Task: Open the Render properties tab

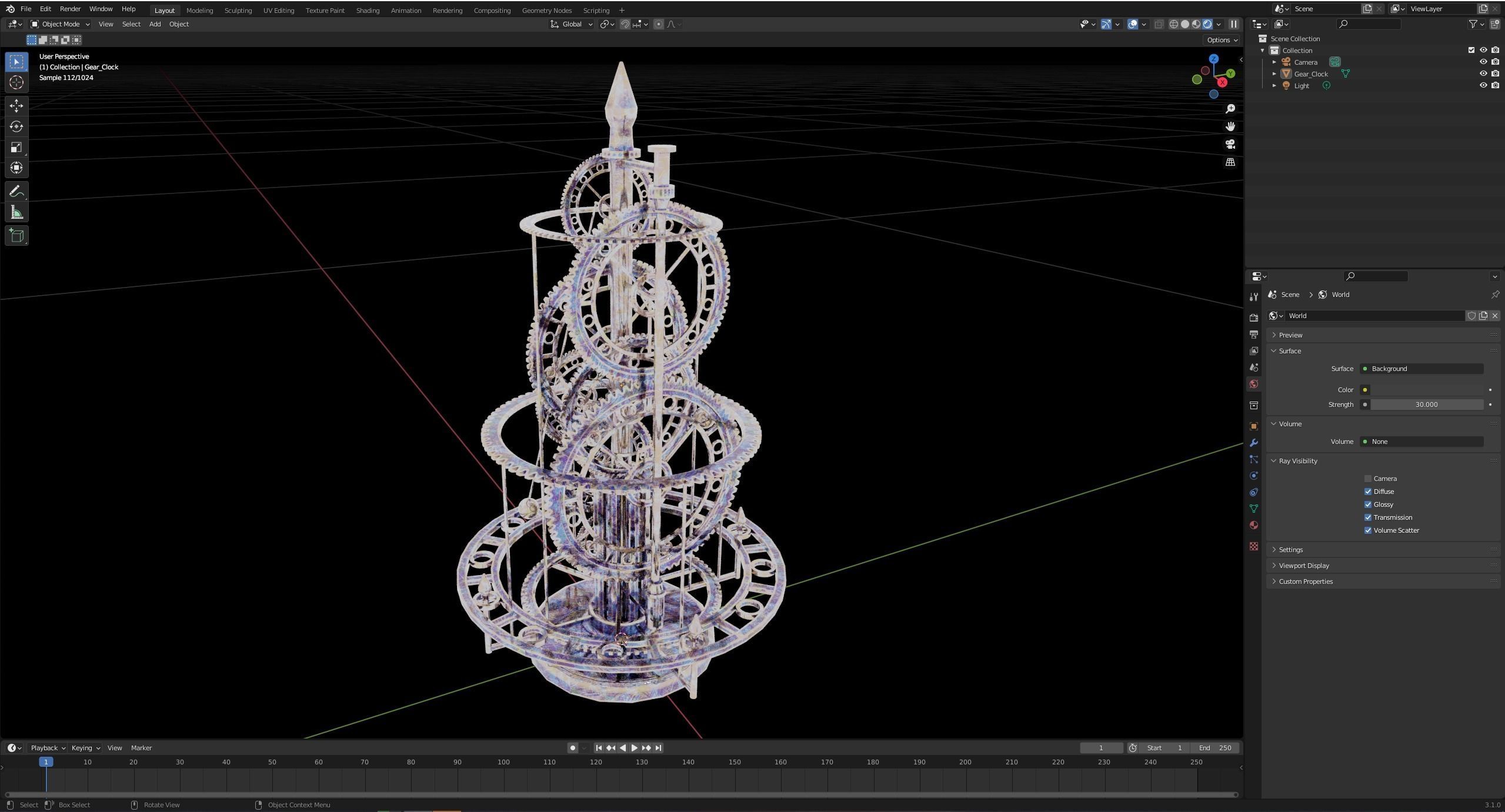Action: [1253, 318]
